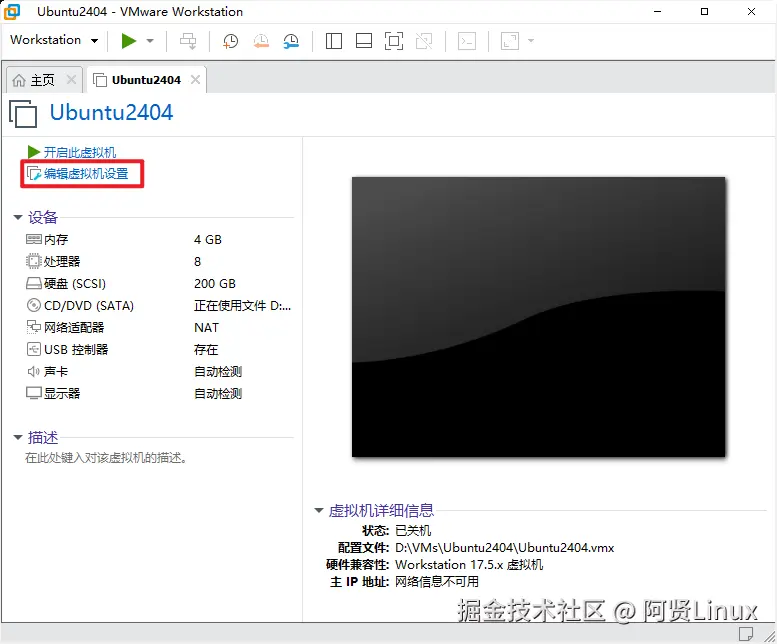The height and width of the screenshot is (644, 777).
Task: Click the description field 在此处键入对该虚拟机的描述
Action: (106, 458)
